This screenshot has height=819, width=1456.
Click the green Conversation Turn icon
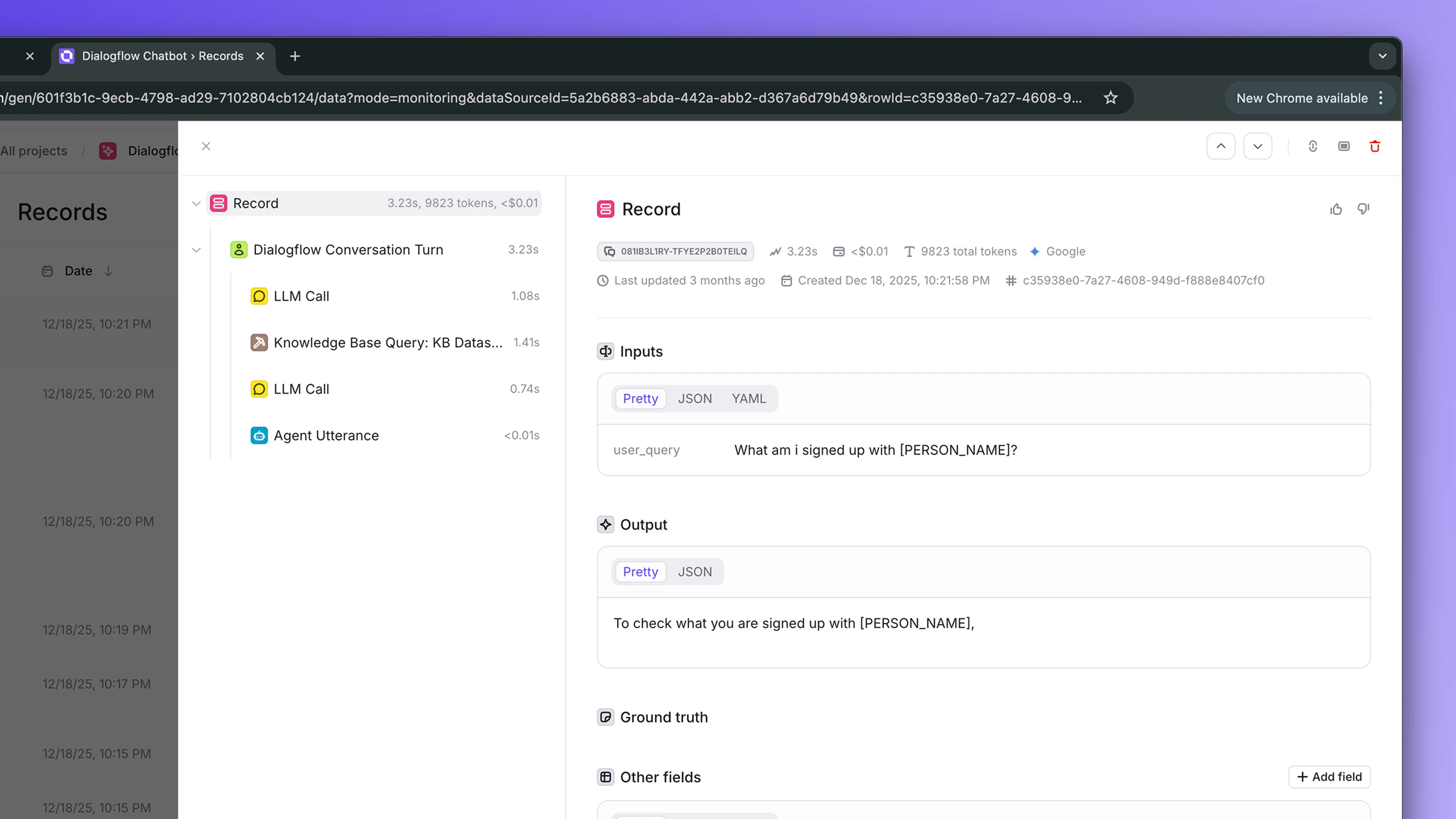[x=238, y=250]
